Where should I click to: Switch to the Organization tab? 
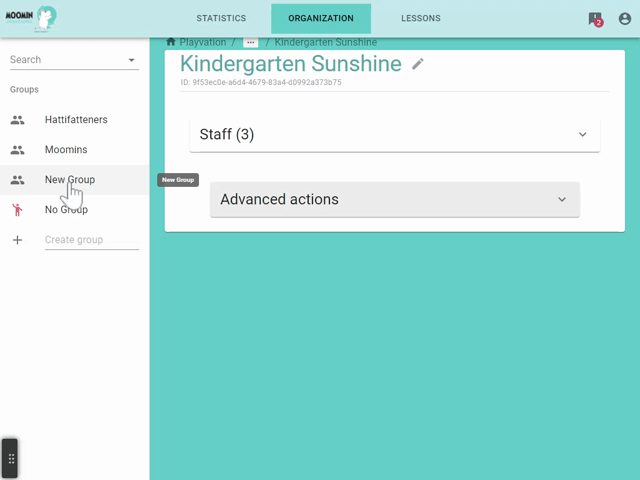321,18
